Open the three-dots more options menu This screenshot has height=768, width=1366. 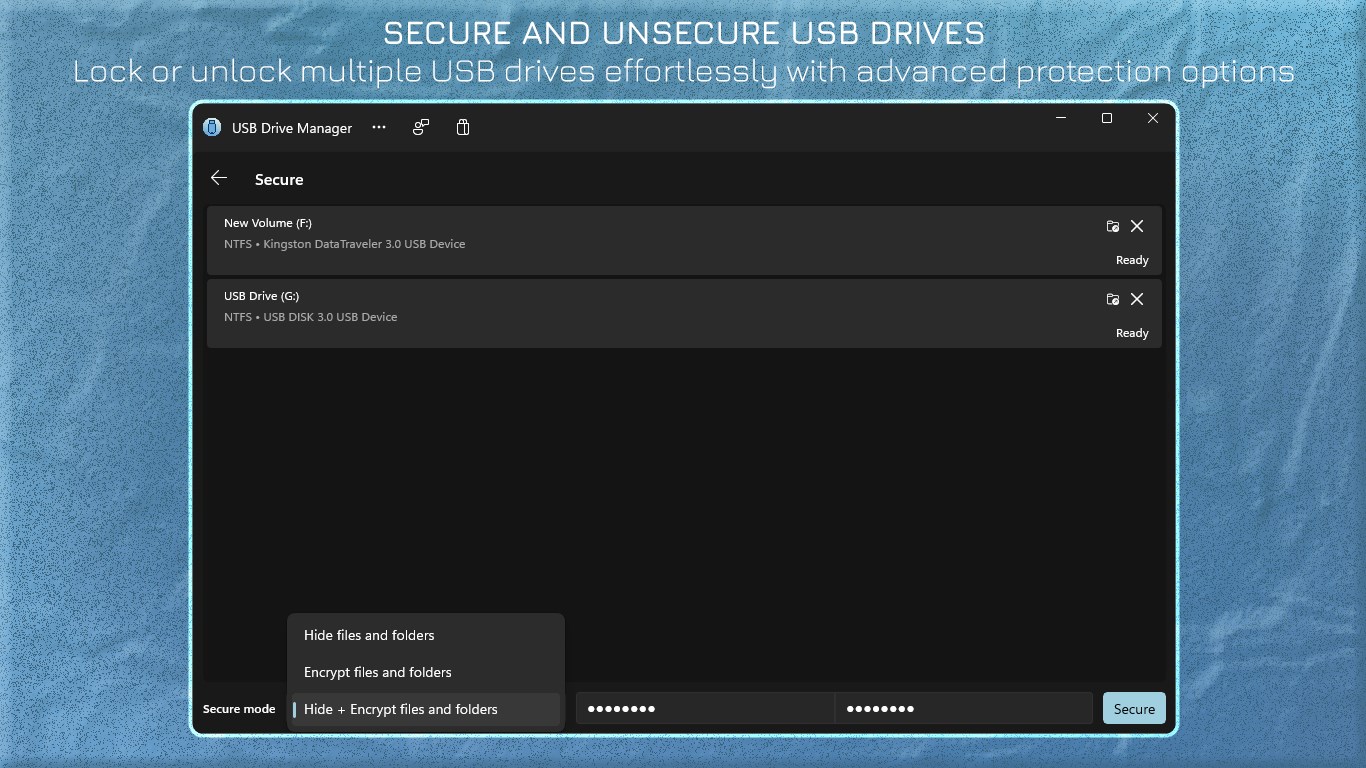point(379,127)
